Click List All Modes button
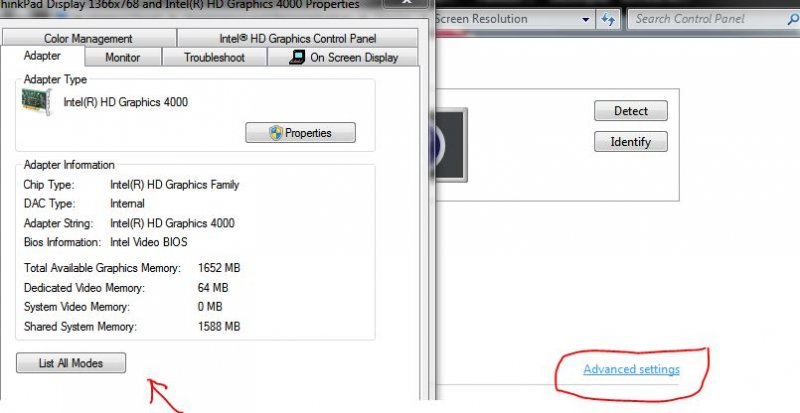This screenshot has width=800, height=413. point(71,363)
